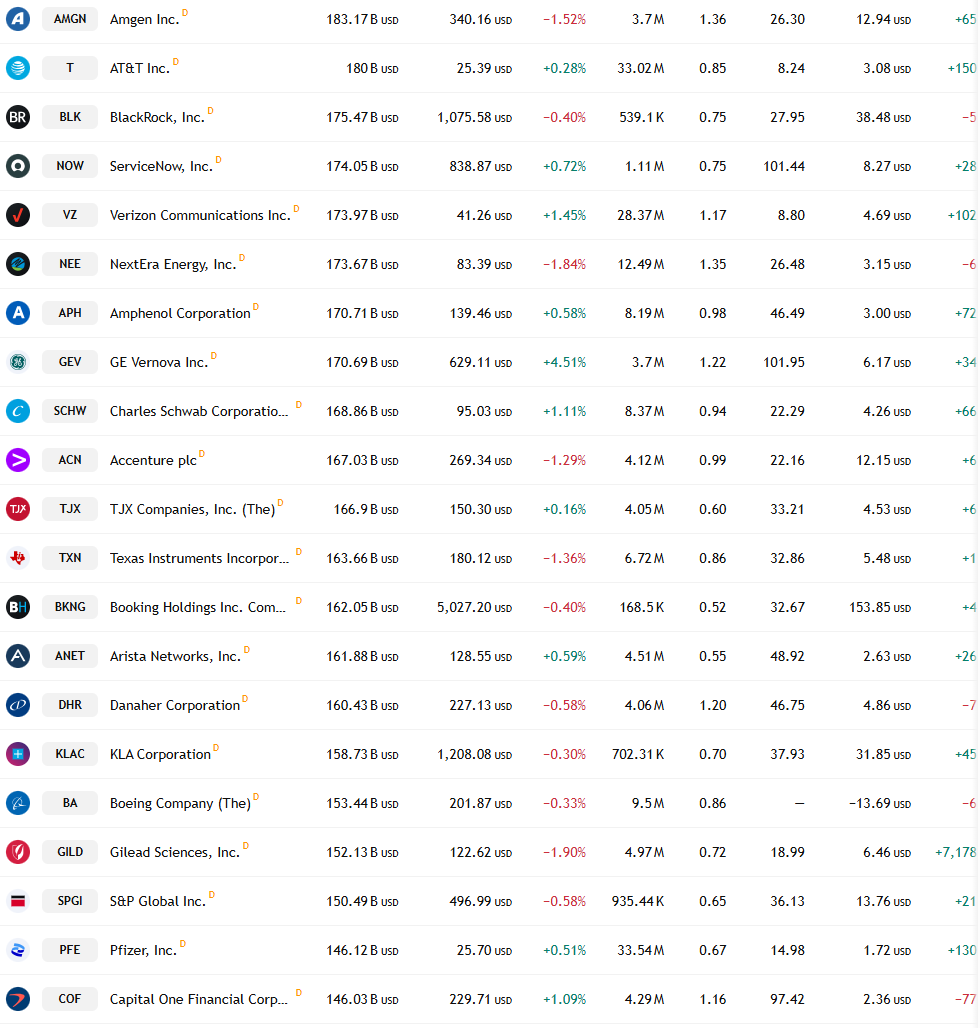Open the COF ticker button
The width and height of the screenshot is (980, 1028).
click(x=70, y=999)
